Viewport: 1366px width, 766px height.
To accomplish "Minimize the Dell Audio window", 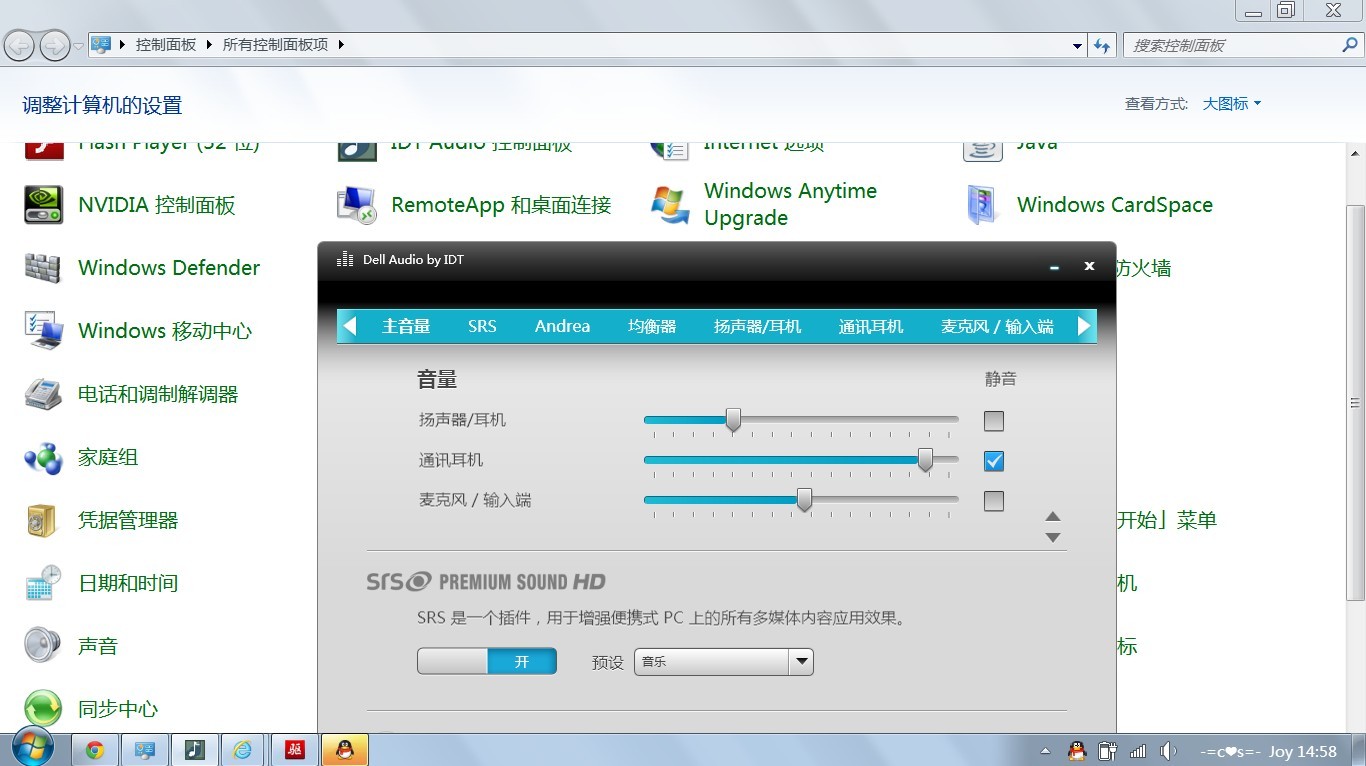I will click(x=1054, y=267).
